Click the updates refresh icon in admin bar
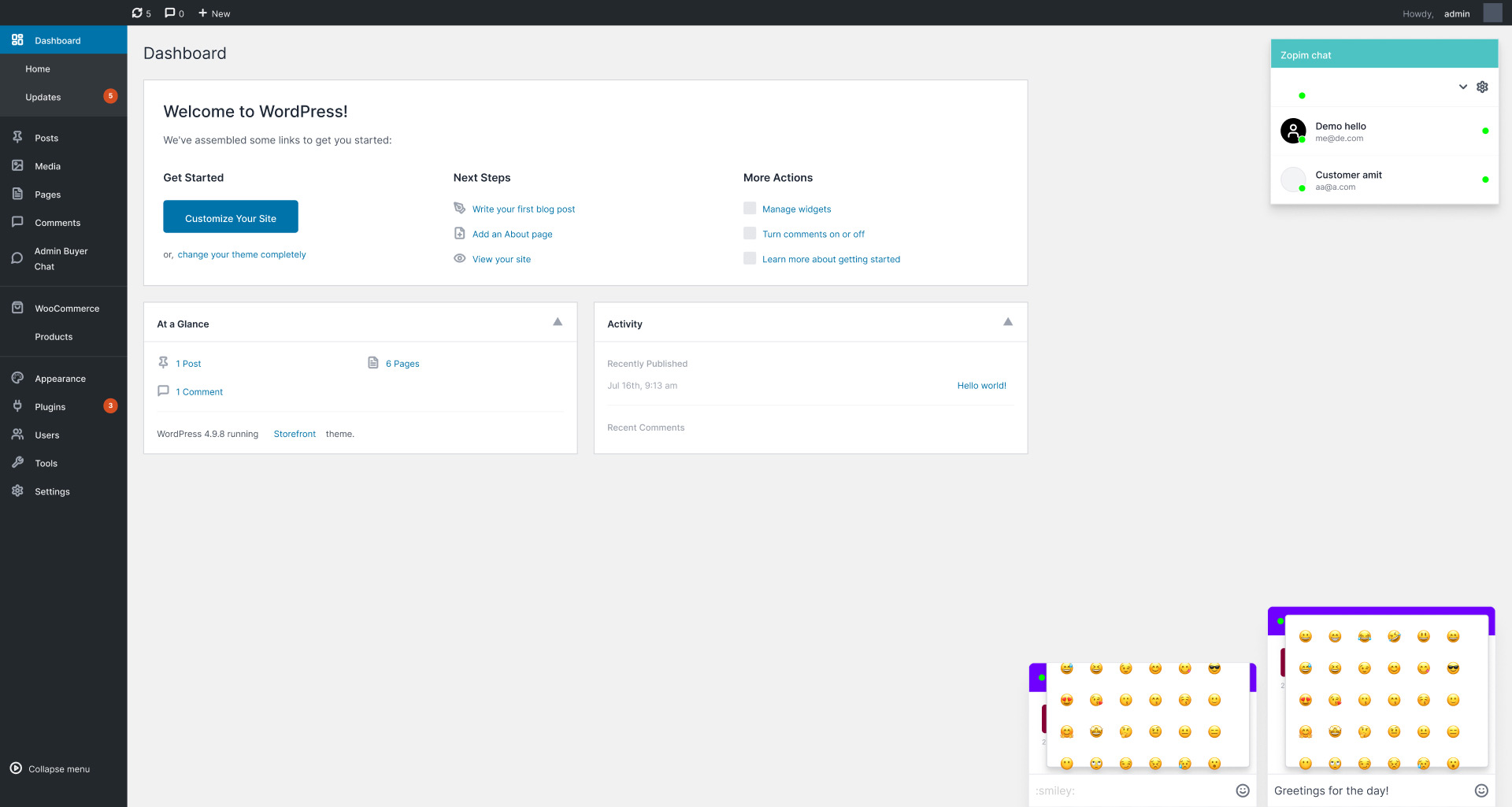 coord(137,13)
